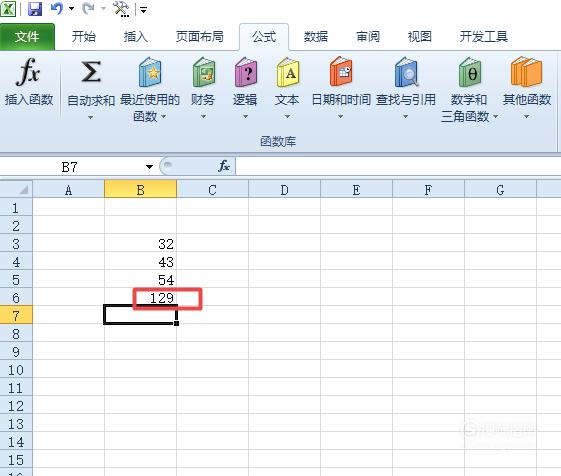Viewport: 561px width, 476px height.
Task: Click the AutoSum sigma icon
Action: tap(91, 72)
